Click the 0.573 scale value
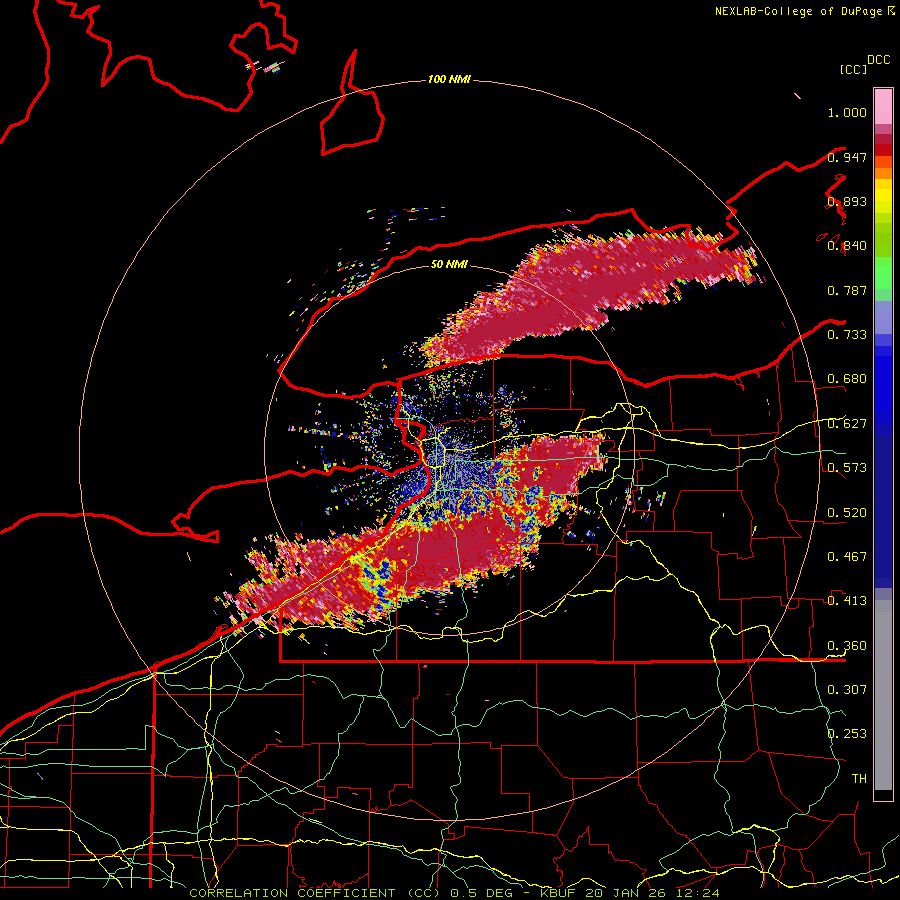900x900 pixels. click(847, 468)
